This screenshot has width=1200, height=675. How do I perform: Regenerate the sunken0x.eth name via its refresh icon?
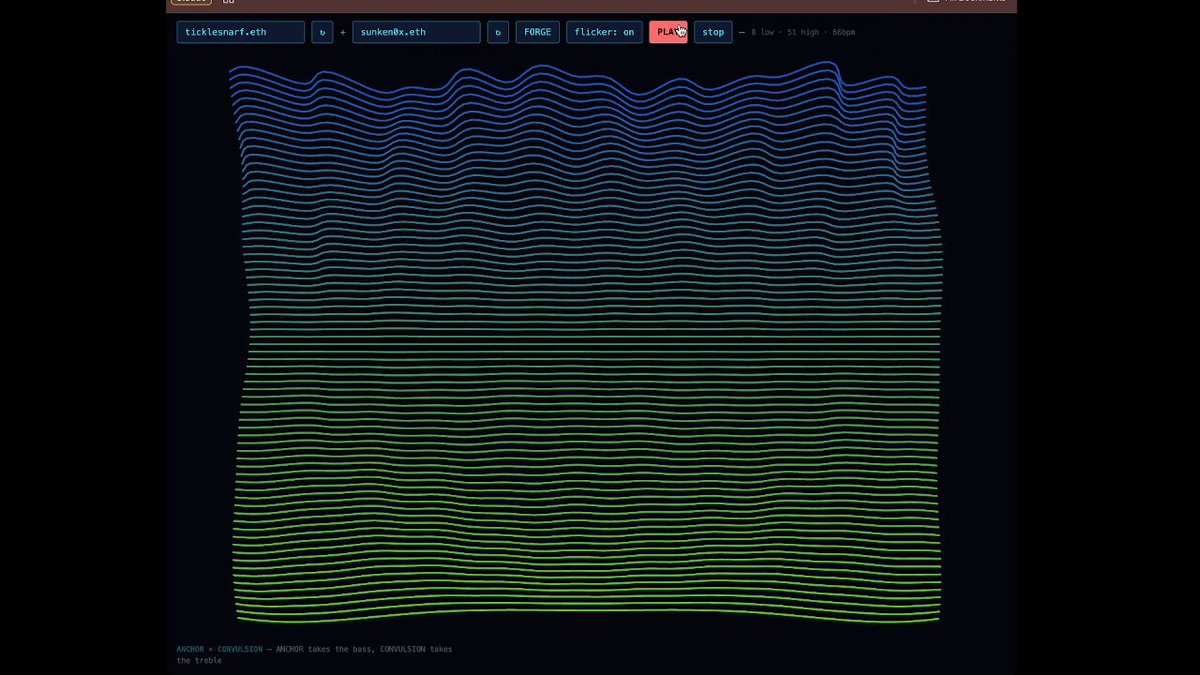498,32
